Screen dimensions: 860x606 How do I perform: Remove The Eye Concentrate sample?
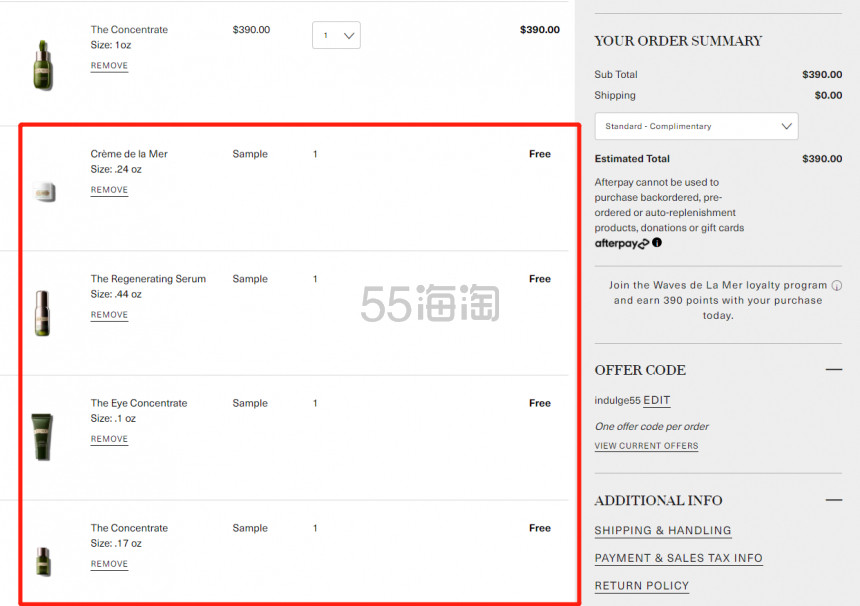click(109, 439)
